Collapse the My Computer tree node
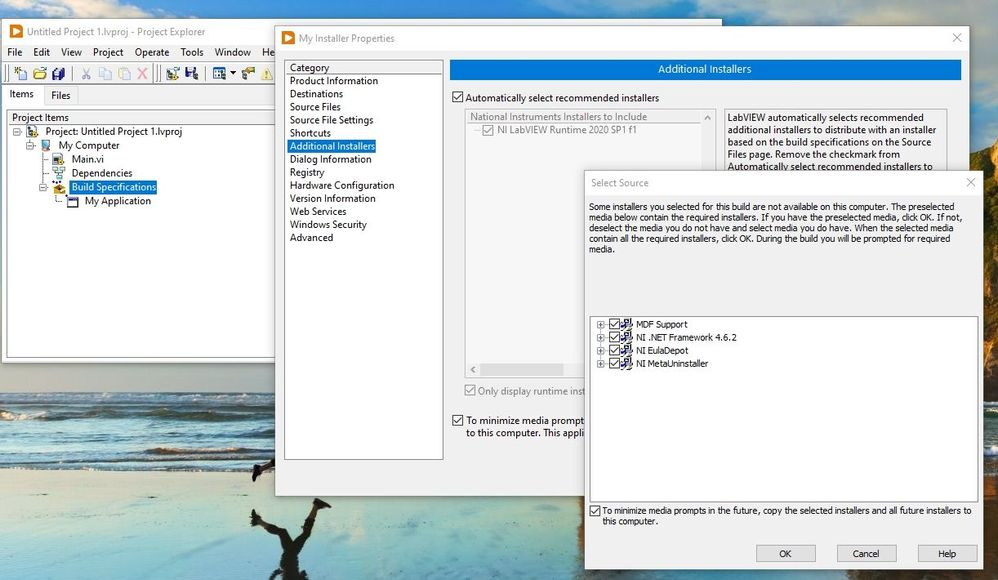This screenshot has width=998, height=580. tap(30, 145)
